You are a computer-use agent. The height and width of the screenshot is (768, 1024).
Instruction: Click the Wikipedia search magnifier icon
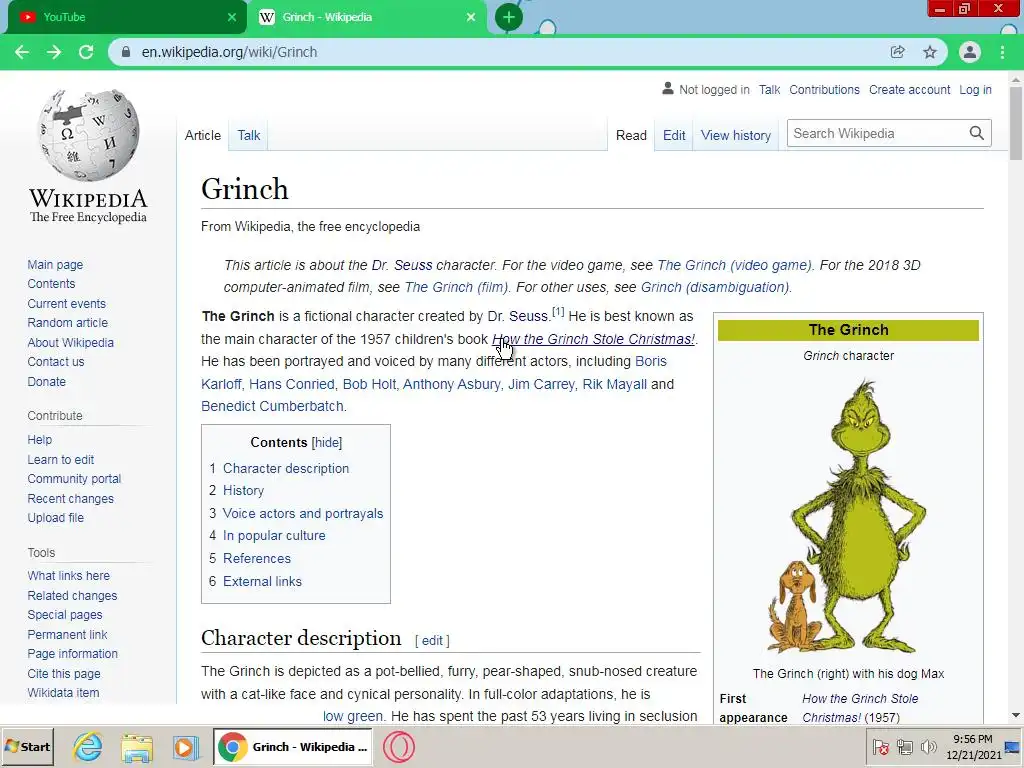[976, 133]
